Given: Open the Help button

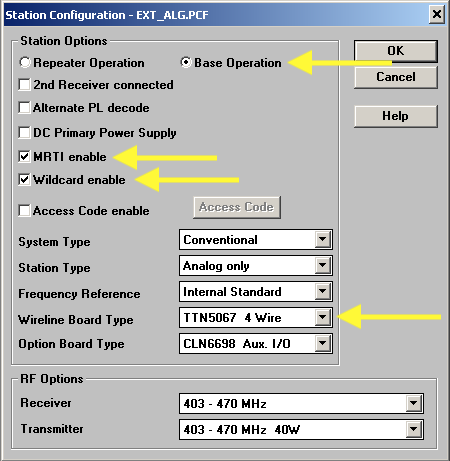Looking at the screenshot, I should point(396,116).
